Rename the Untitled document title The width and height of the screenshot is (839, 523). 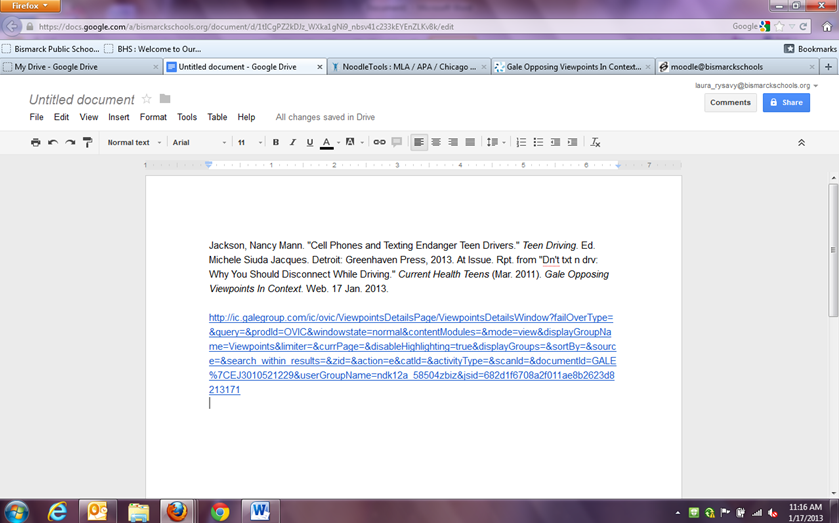pos(81,100)
